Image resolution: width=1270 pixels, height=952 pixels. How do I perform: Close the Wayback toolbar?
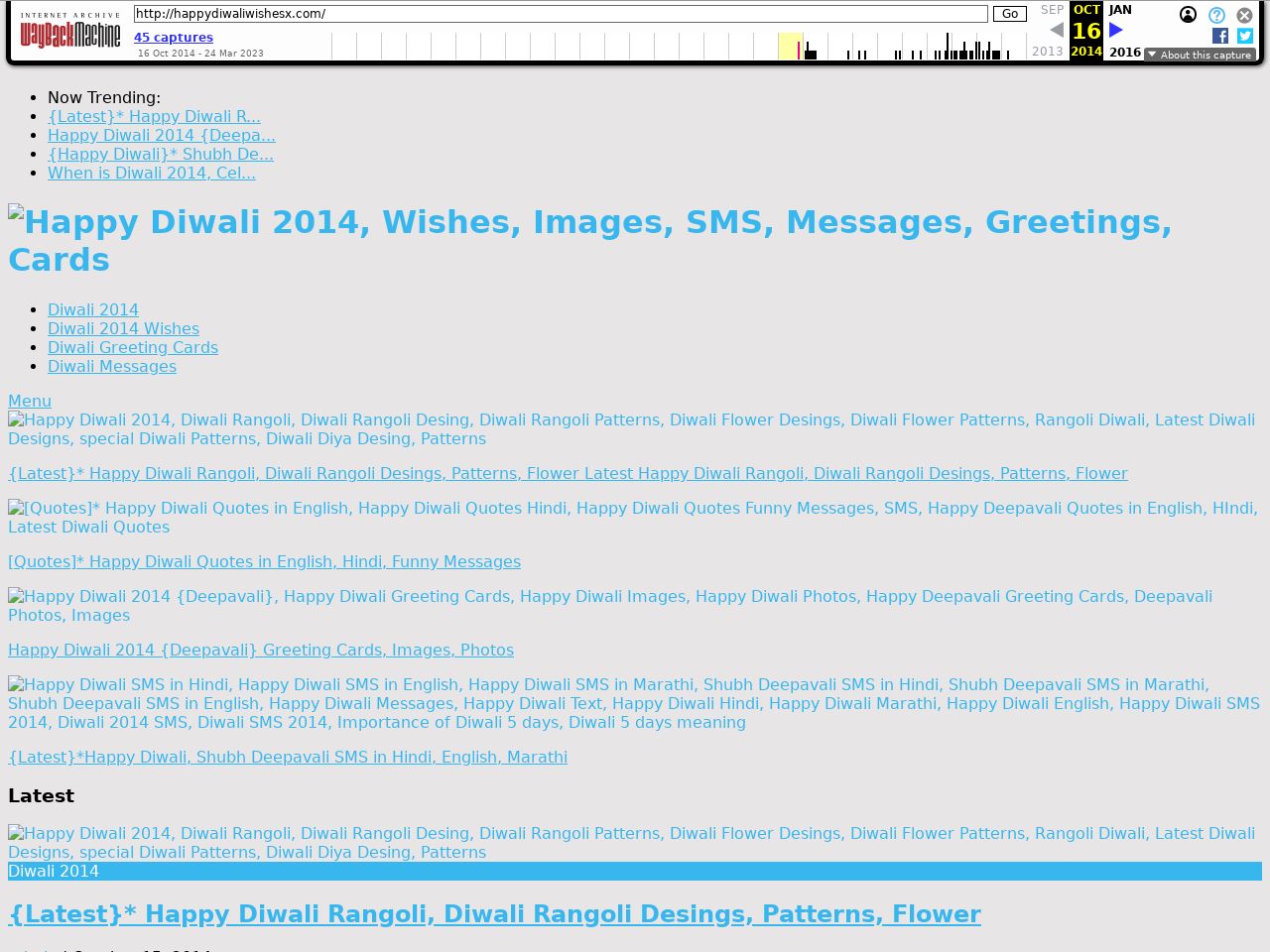coord(1244,15)
